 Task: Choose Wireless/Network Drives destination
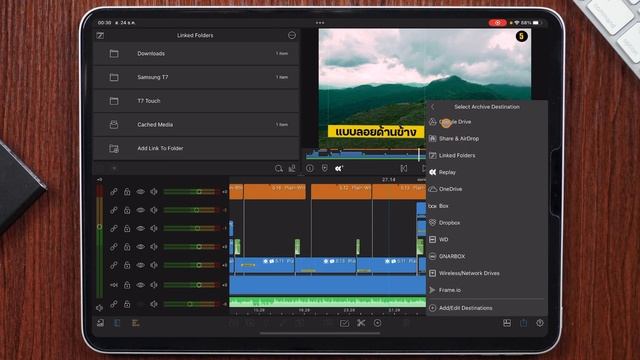(486, 273)
